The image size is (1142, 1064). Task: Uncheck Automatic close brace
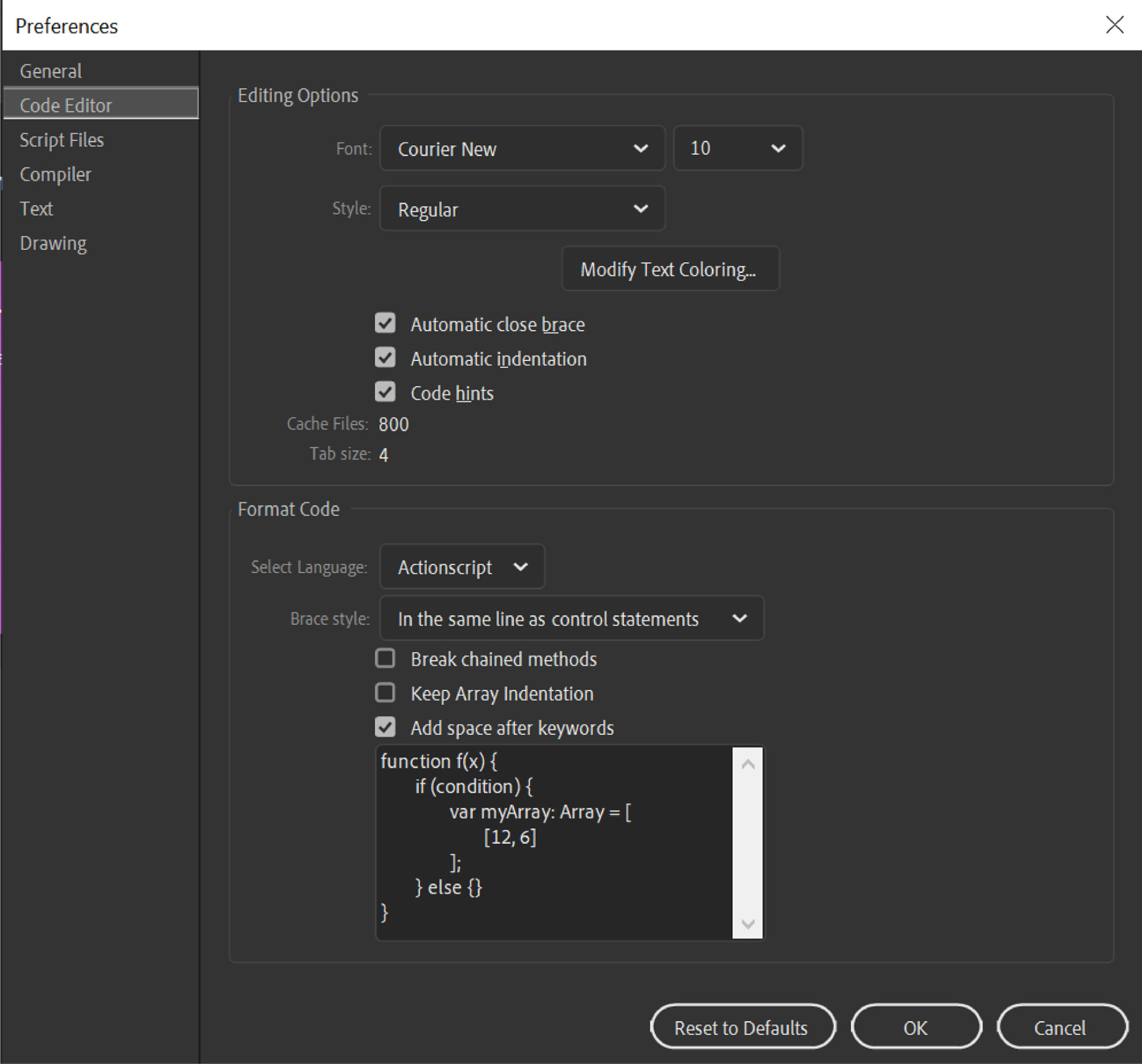[385, 323]
